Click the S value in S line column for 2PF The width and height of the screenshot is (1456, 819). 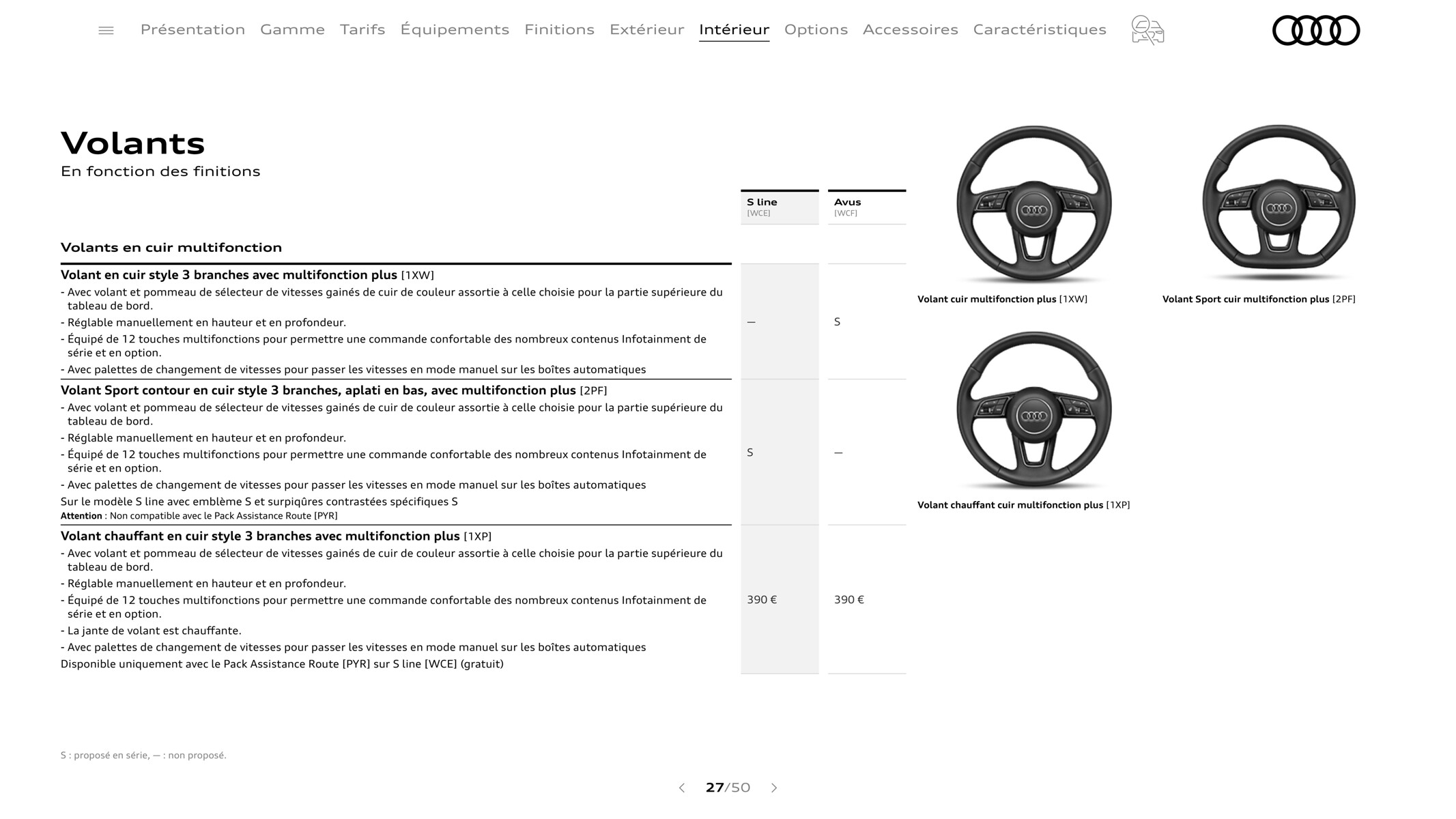(750, 452)
